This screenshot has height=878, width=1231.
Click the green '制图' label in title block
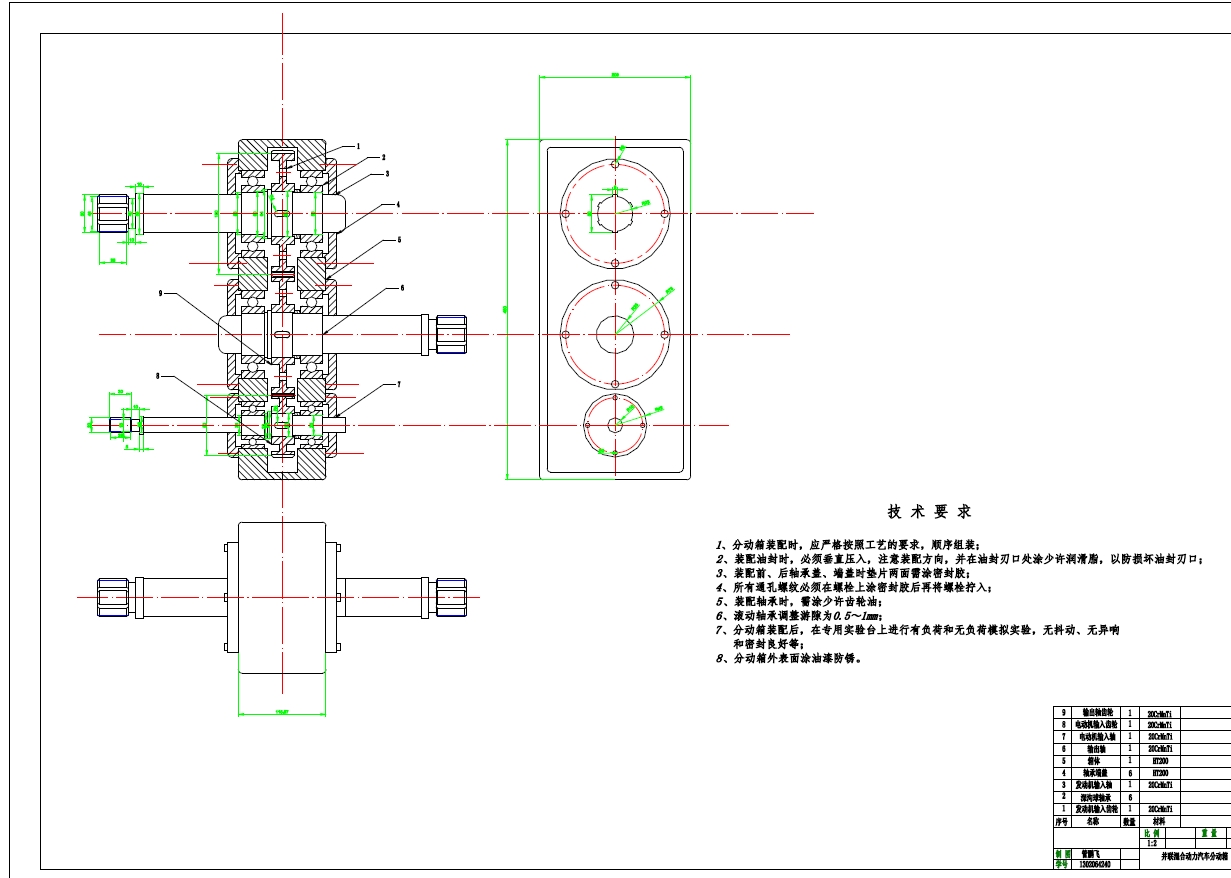pos(1063,854)
